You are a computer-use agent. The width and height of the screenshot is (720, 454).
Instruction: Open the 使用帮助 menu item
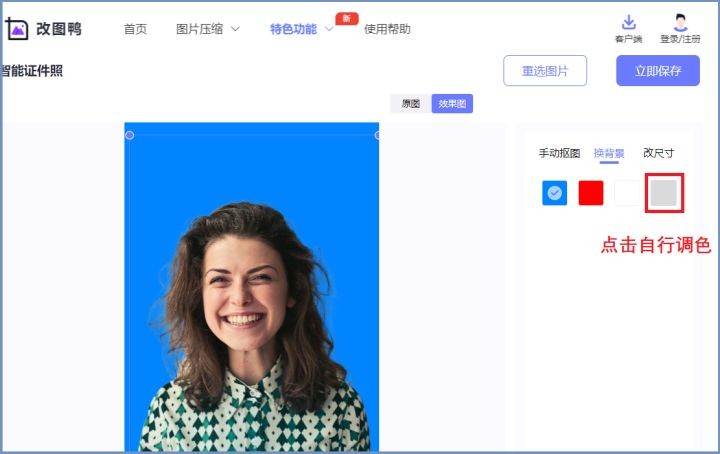(x=387, y=29)
